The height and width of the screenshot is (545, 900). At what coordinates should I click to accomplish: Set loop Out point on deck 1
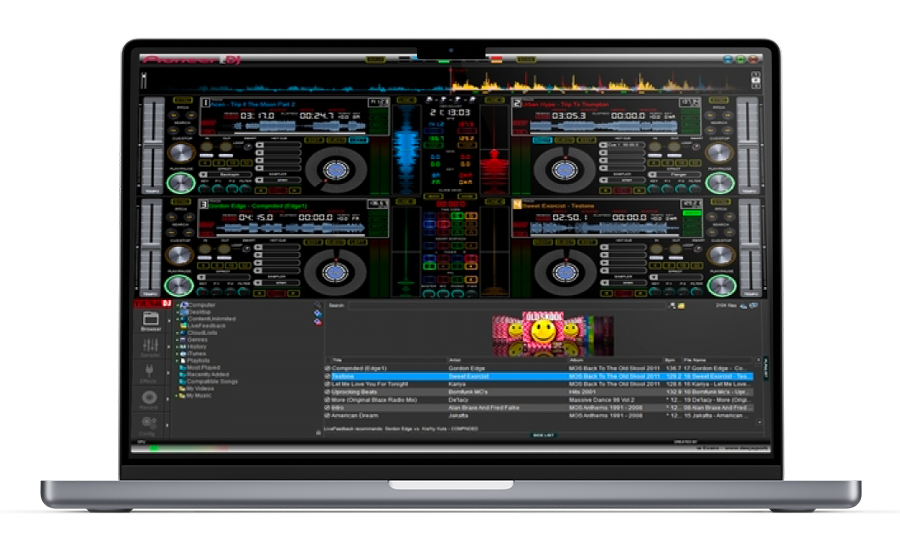click(226, 147)
